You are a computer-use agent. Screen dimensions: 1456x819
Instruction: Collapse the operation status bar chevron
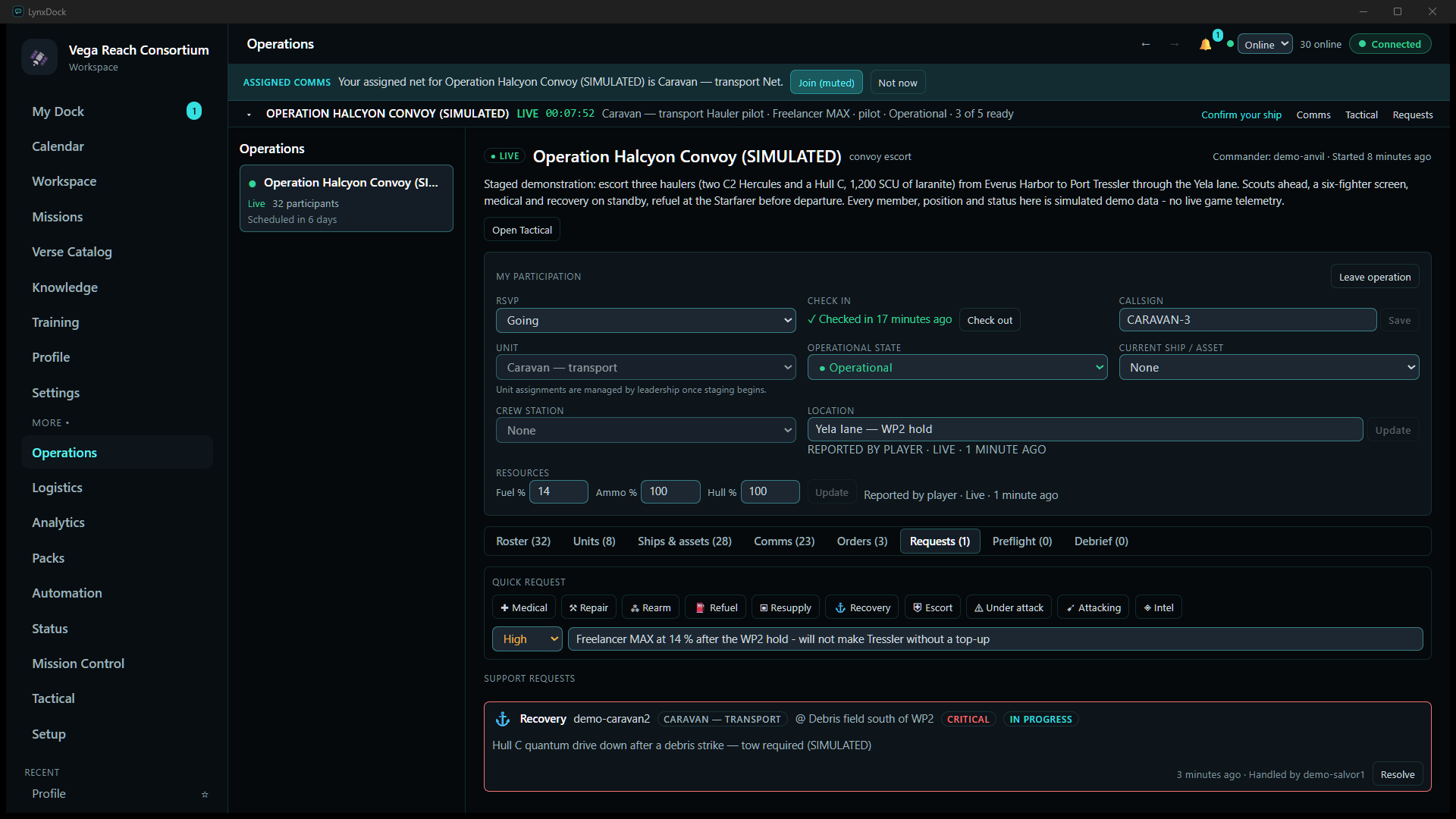[249, 115]
